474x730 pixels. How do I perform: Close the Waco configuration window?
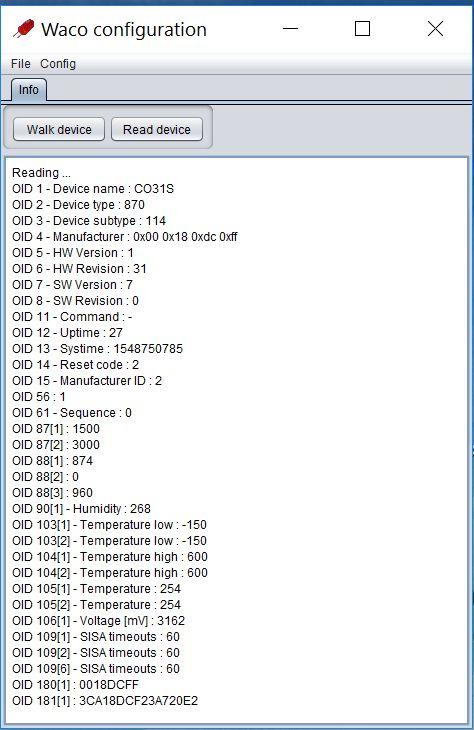tap(435, 29)
